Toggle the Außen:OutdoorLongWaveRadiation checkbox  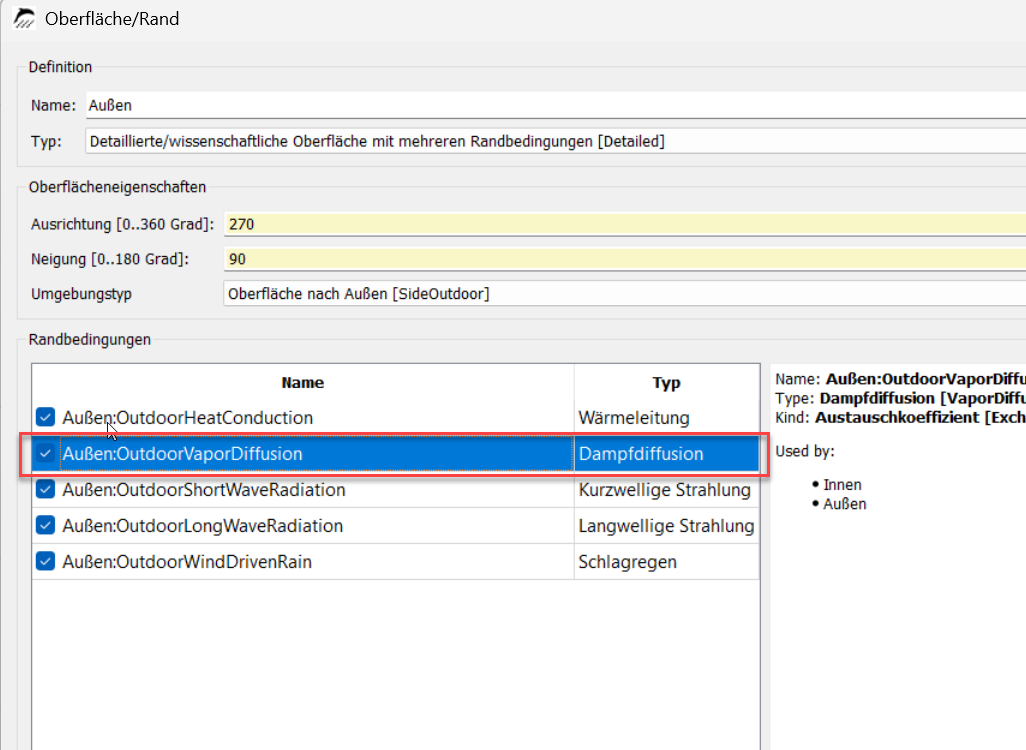coord(46,525)
